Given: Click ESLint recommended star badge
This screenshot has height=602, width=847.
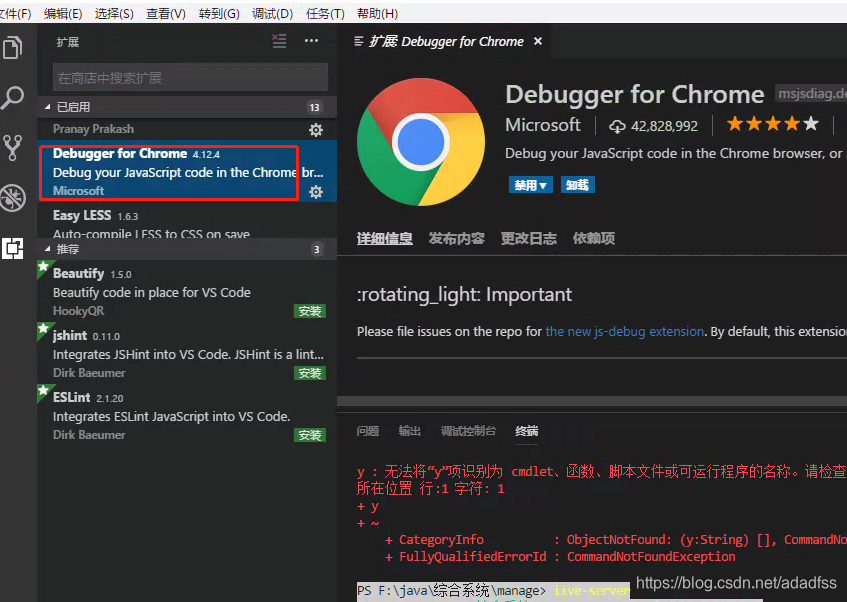Looking at the screenshot, I should pyautogui.click(x=44, y=391).
